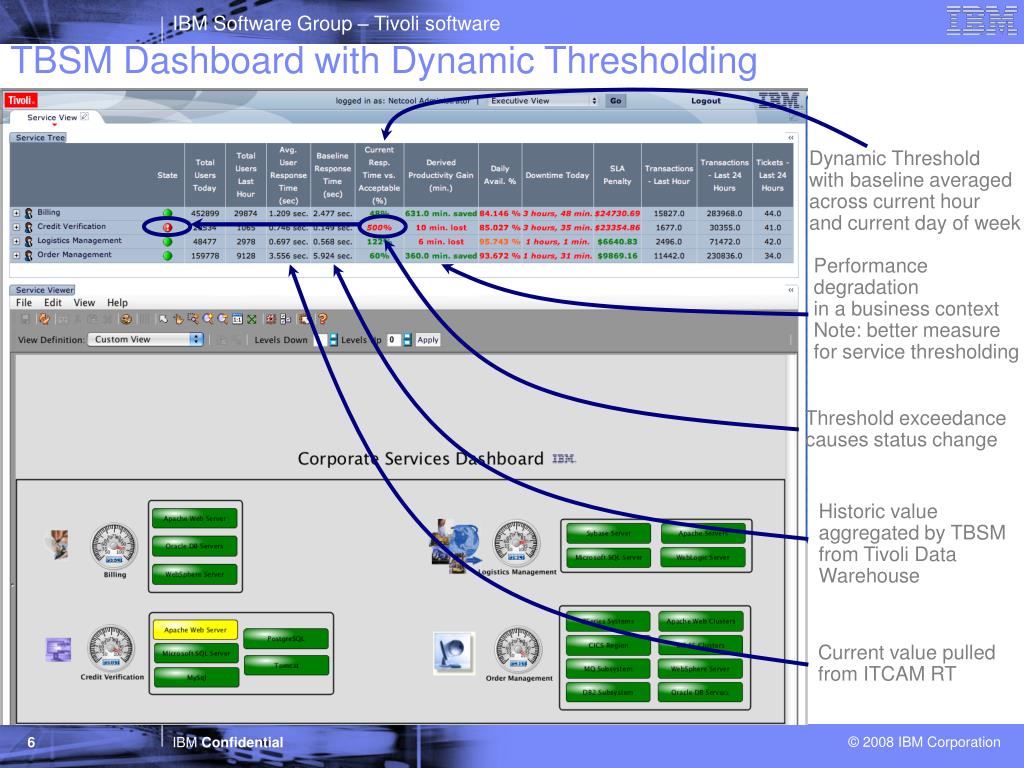Select the hand pan tool
Viewport: 1024px width, 768px height.
[x=178, y=319]
